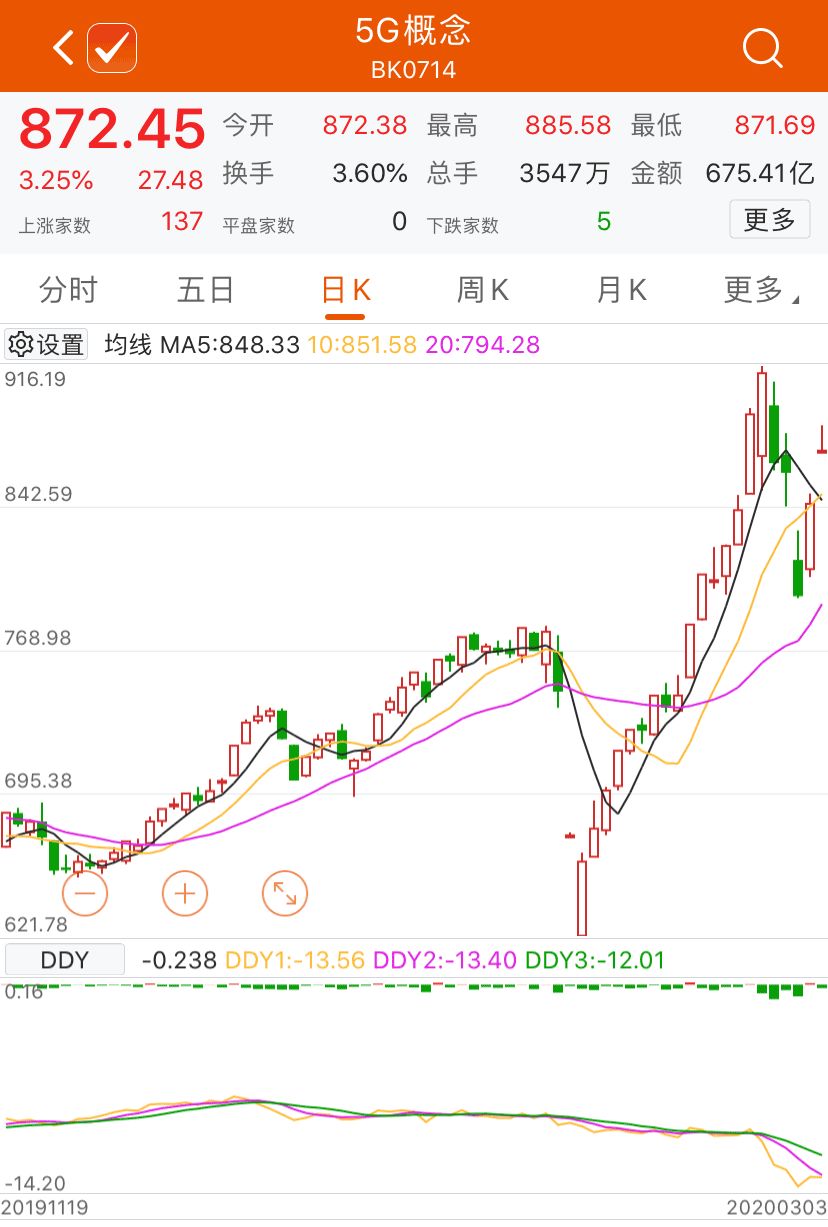The width and height of the screenshot is (828, 1227).
Task: Open chart 设置 gear button
Action: (x=46, y=345)
